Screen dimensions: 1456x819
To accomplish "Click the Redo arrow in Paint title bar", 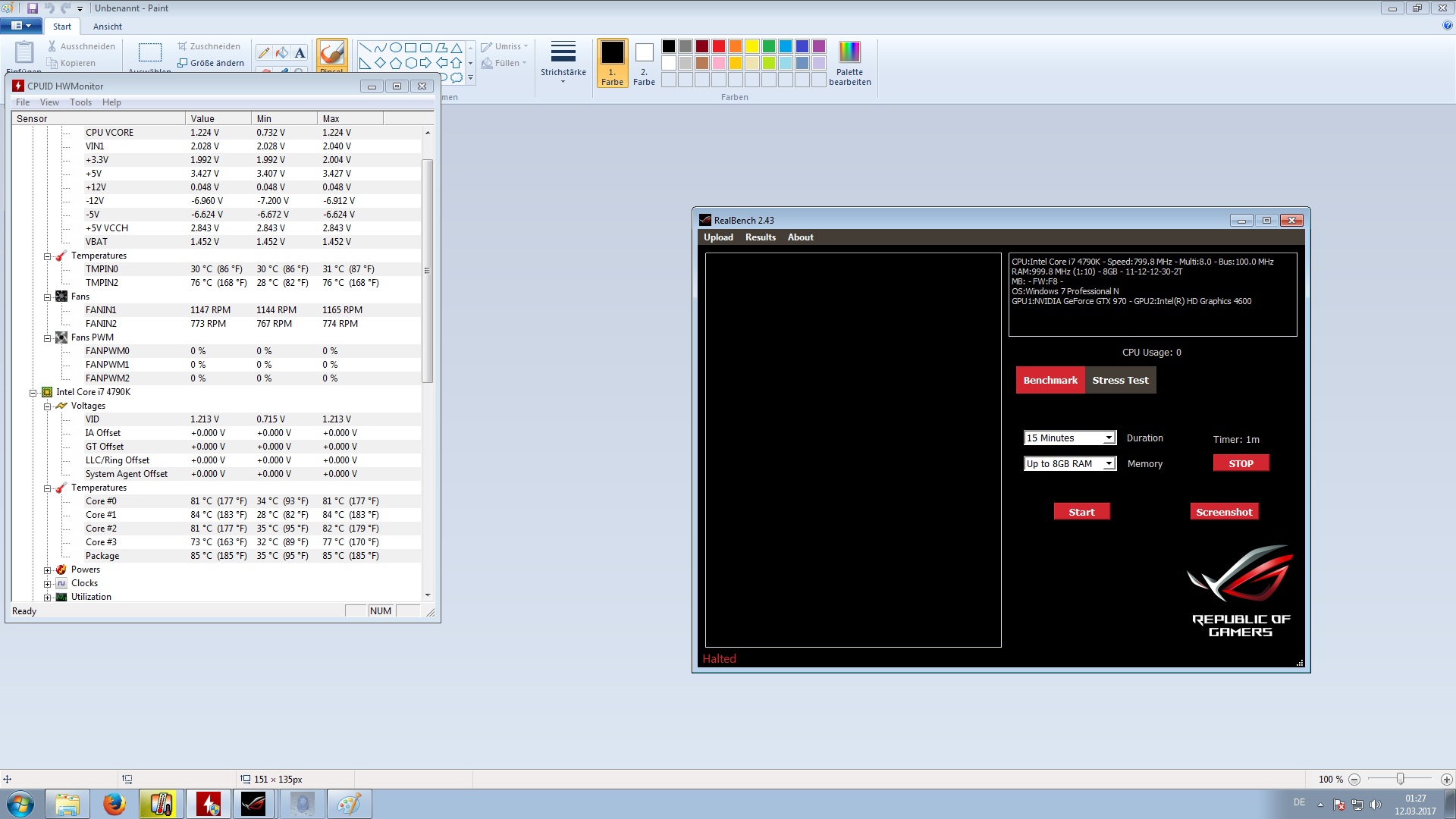I will pos(65,8).
